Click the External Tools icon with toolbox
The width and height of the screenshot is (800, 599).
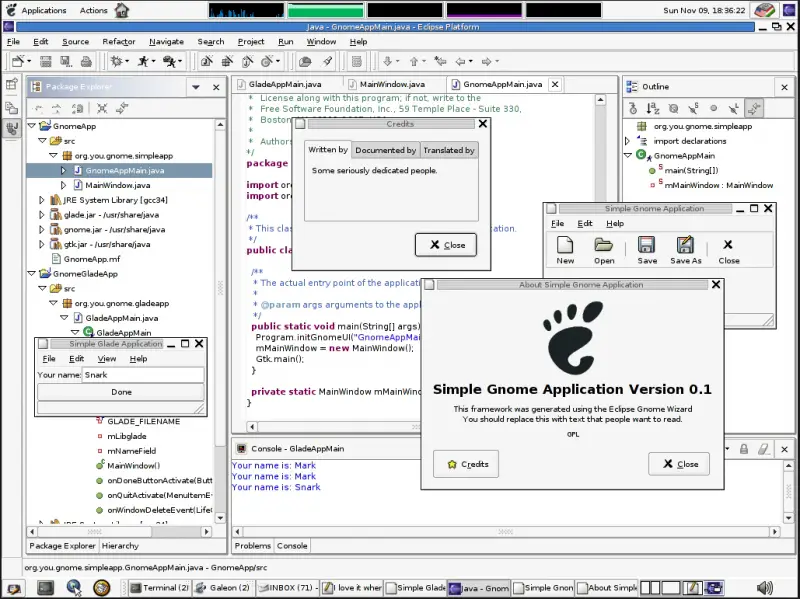click(169, 61)
